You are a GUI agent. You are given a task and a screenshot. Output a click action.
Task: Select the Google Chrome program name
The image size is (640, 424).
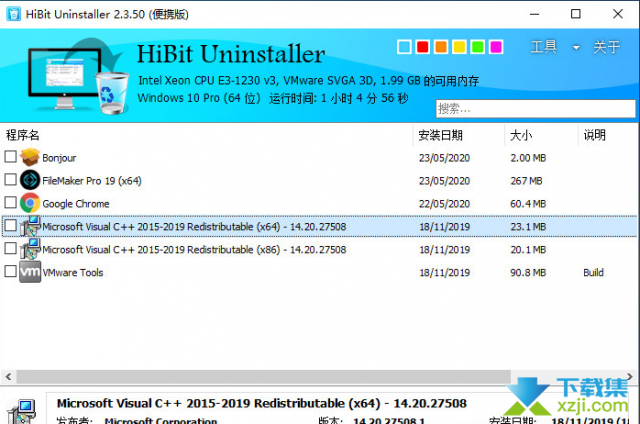[76, 204]
